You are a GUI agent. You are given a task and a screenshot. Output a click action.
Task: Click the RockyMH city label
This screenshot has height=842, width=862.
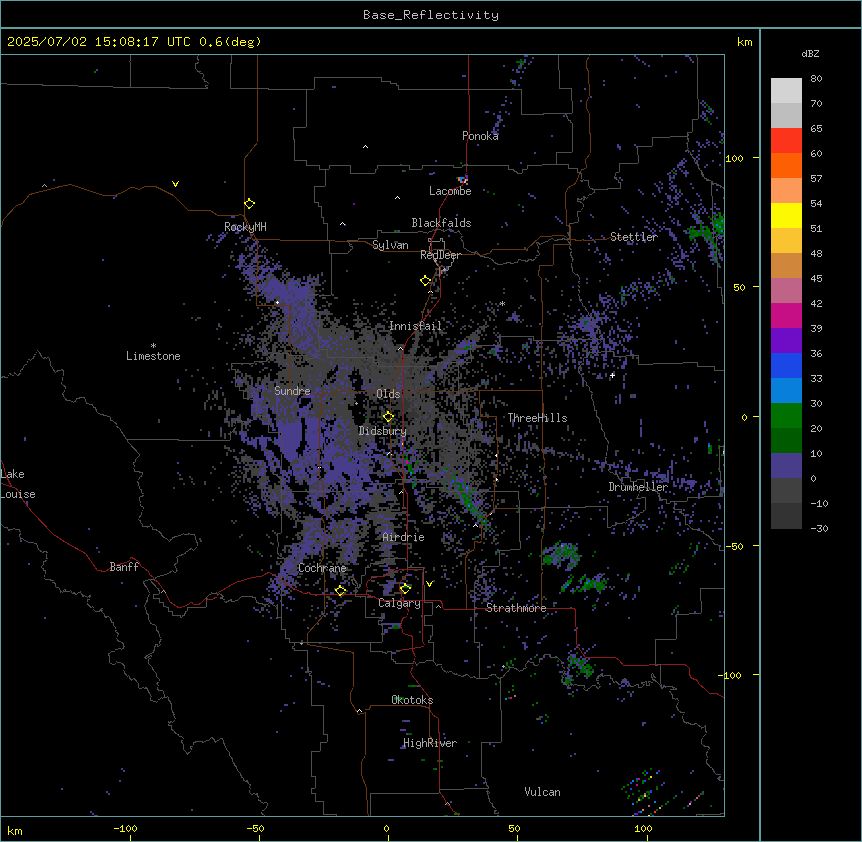(x=245, y=226)
